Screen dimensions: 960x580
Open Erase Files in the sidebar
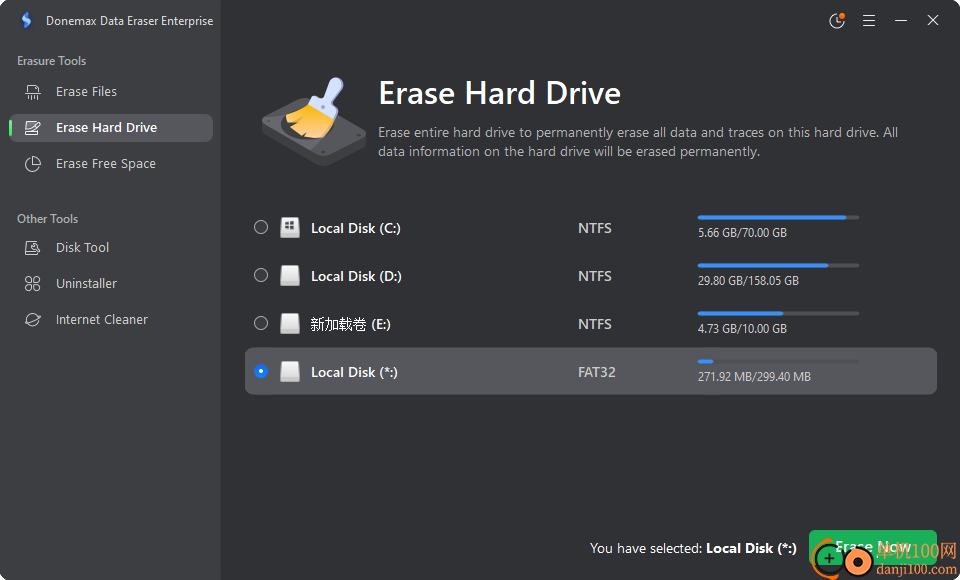111,92
